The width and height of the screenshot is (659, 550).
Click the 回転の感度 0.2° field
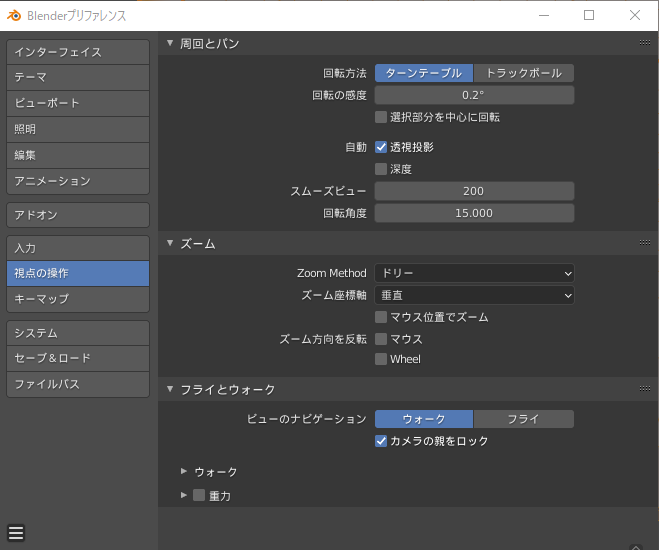pyautogui.click(x=474, y=95)
